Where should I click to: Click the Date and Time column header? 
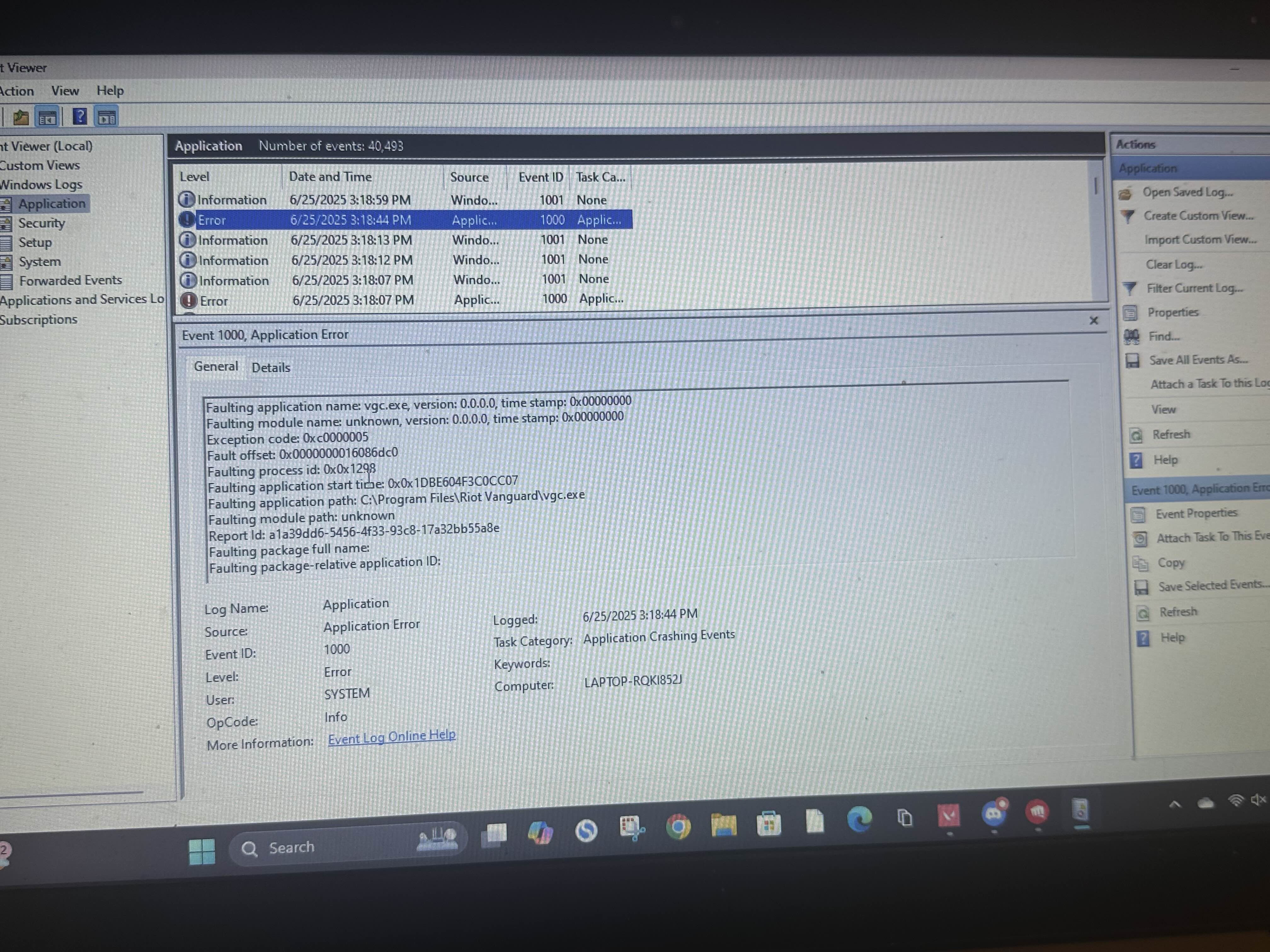pos(330,177)
